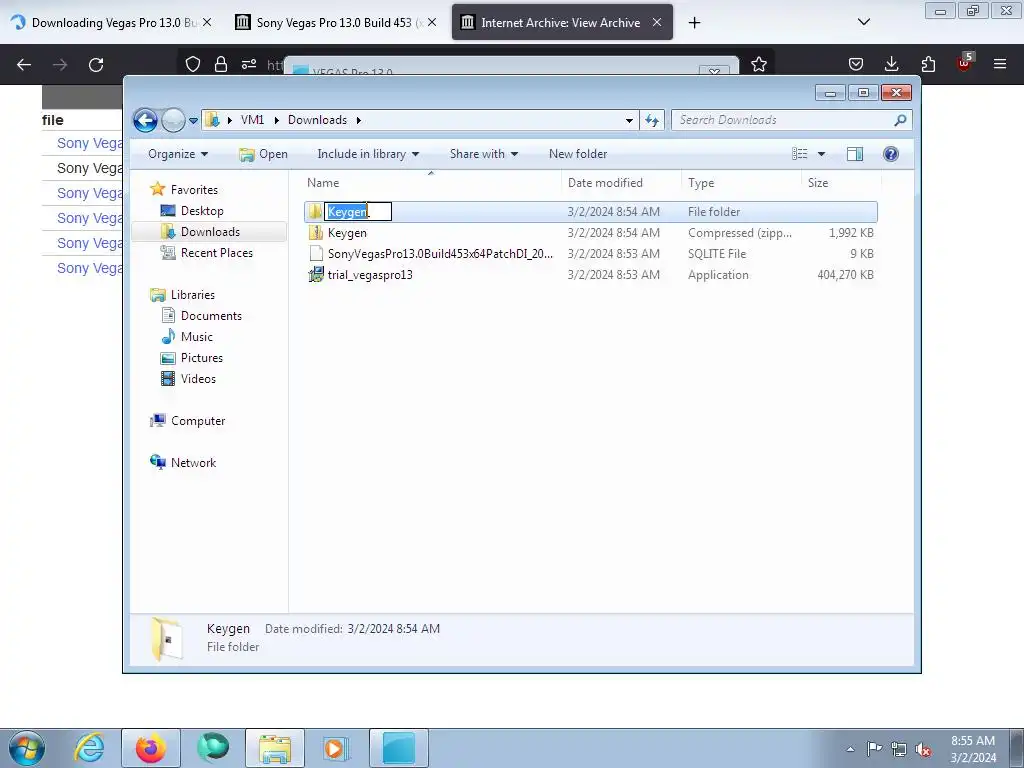Image resolution: width=1024 pixels, height=768 pixels.
Task: Reload the Firefox page
Action: [x=96, y=65]
